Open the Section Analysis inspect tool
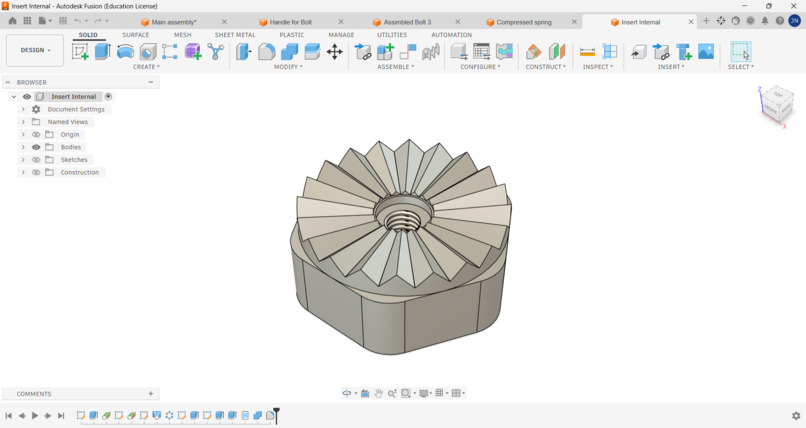The height and width of the screenshot is (428, 806). click(610, 51)
